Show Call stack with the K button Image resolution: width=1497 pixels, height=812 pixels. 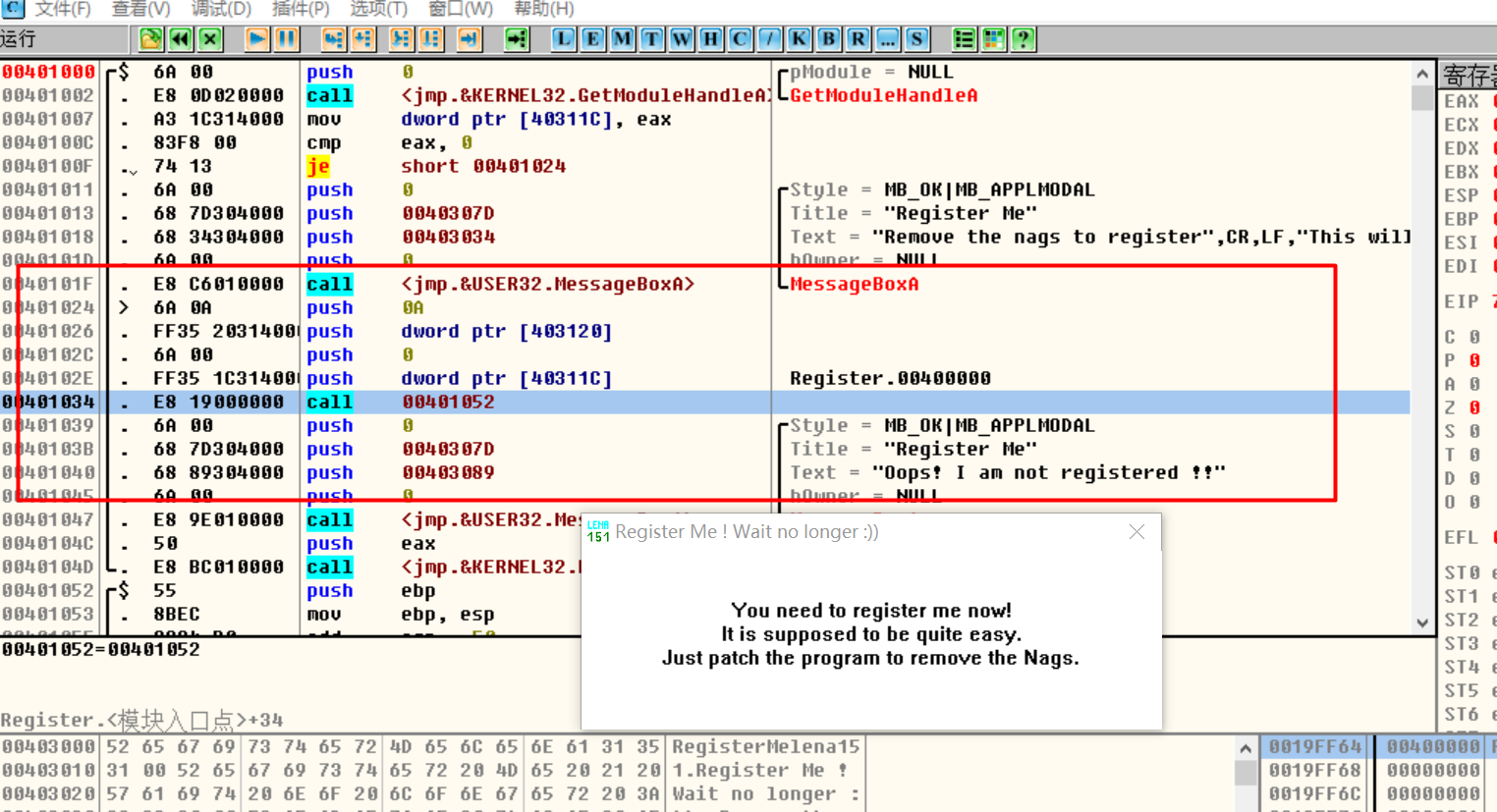(799, 39)
